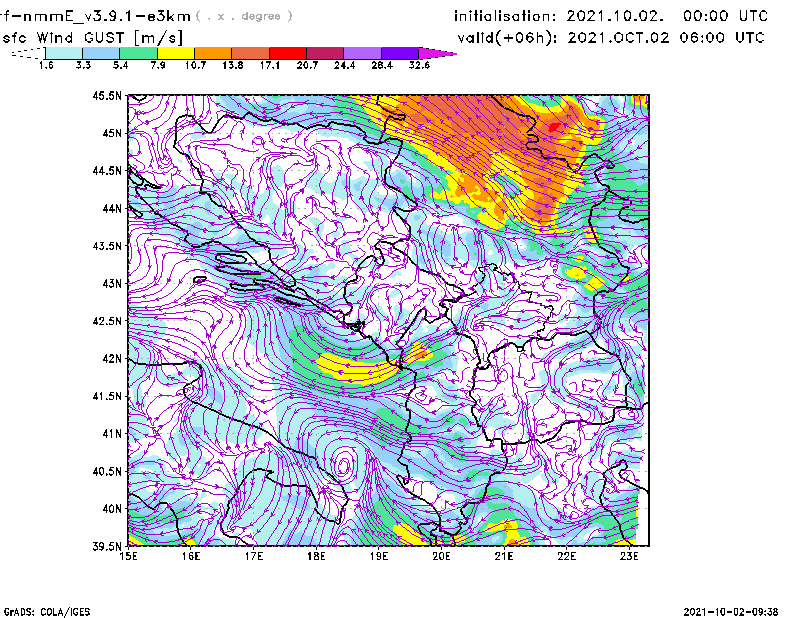
Task: Click the "17E" longitude label
Action: (254, 556)
